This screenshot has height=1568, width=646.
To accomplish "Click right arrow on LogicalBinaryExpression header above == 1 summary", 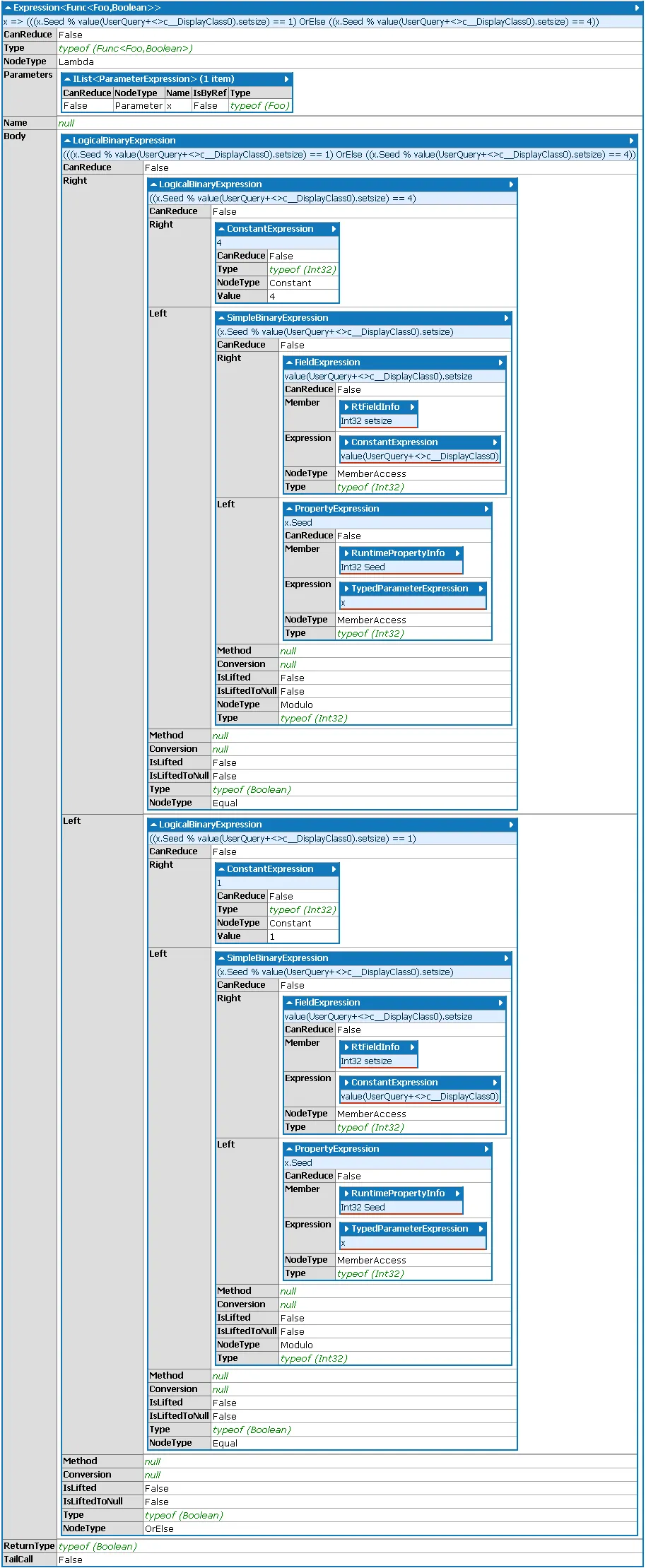I will click(511, 825).
